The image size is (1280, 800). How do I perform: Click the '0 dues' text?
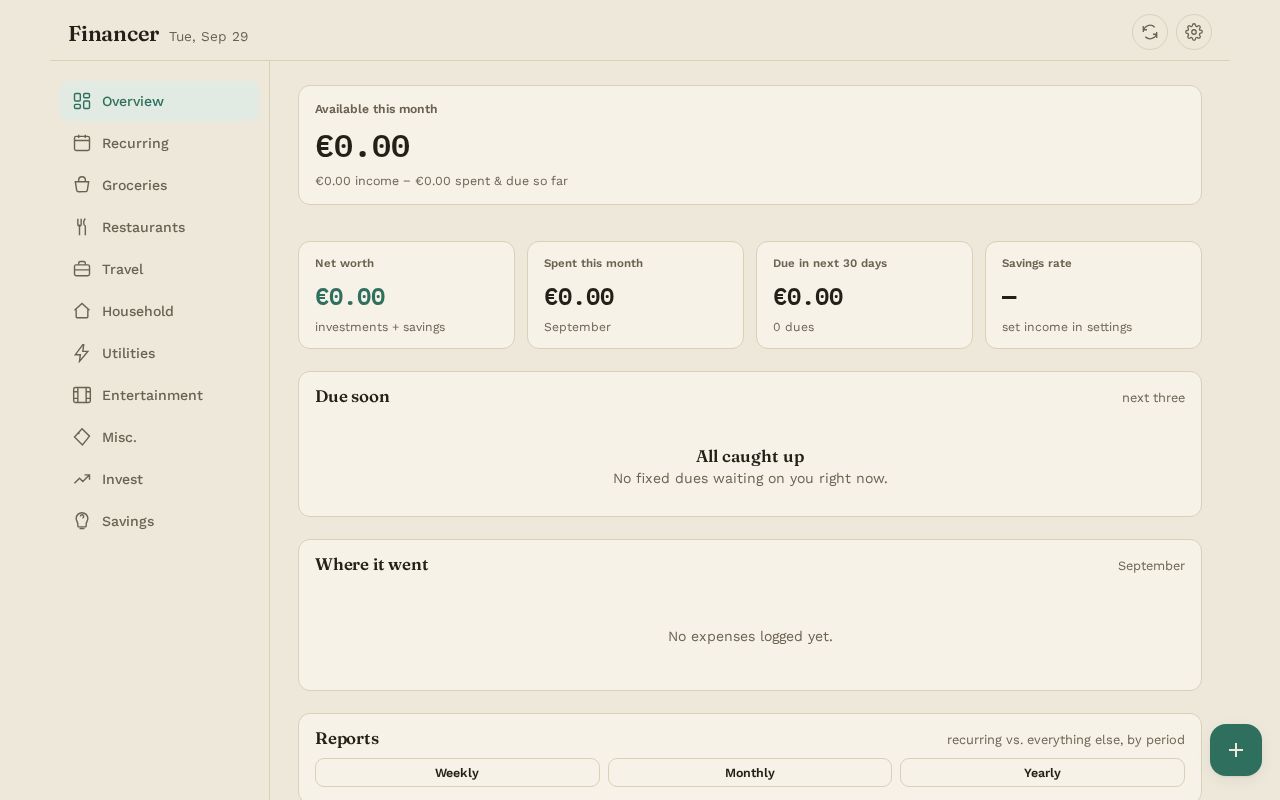click(x=793, y=327)
